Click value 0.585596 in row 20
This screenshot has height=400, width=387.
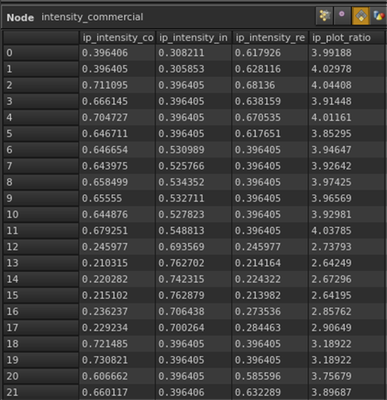[x=258, y=376]
